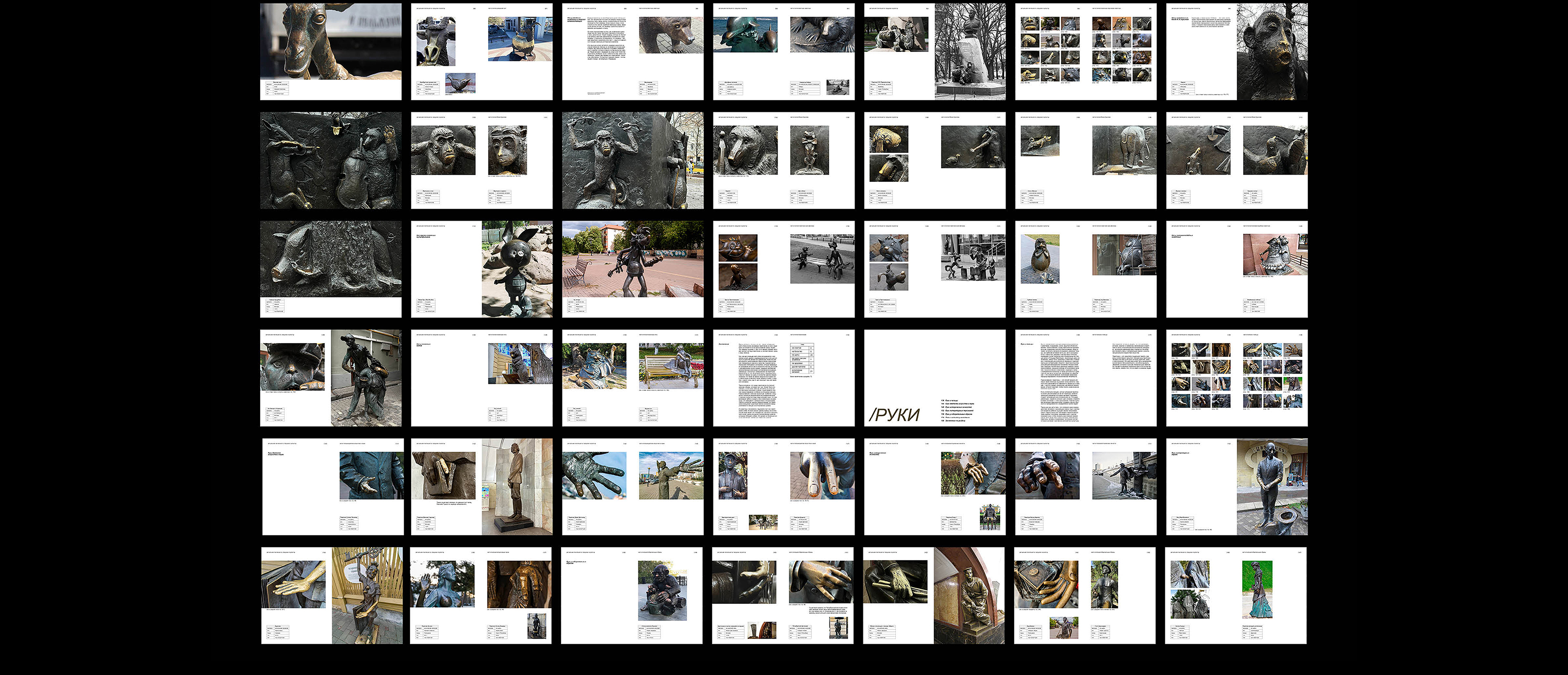The width and height of the screenshot is (1568, 675).
Task: Open the /РУКИ chapter title spread
Action: coord(934,378)
